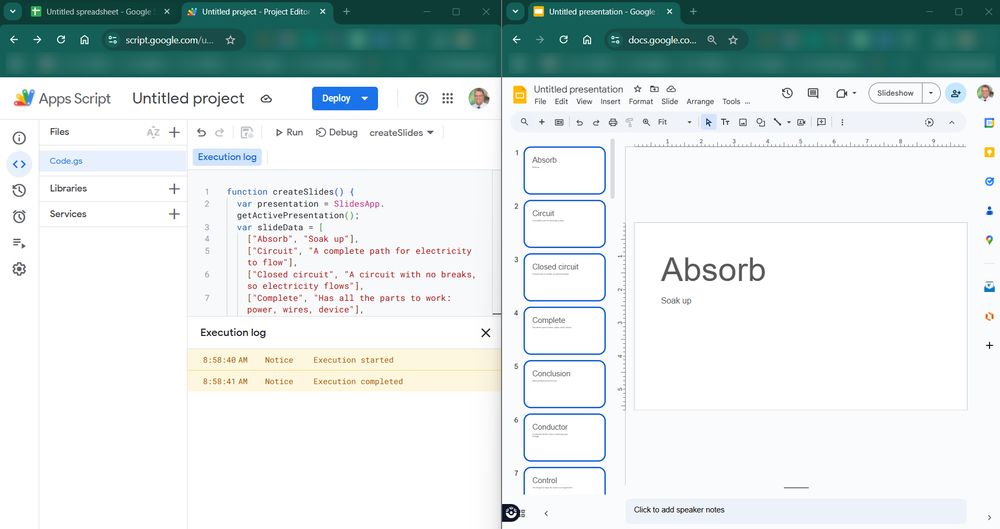Open Project Settings gear in Apps Script
1000x529 pixels.
(19, 269)
